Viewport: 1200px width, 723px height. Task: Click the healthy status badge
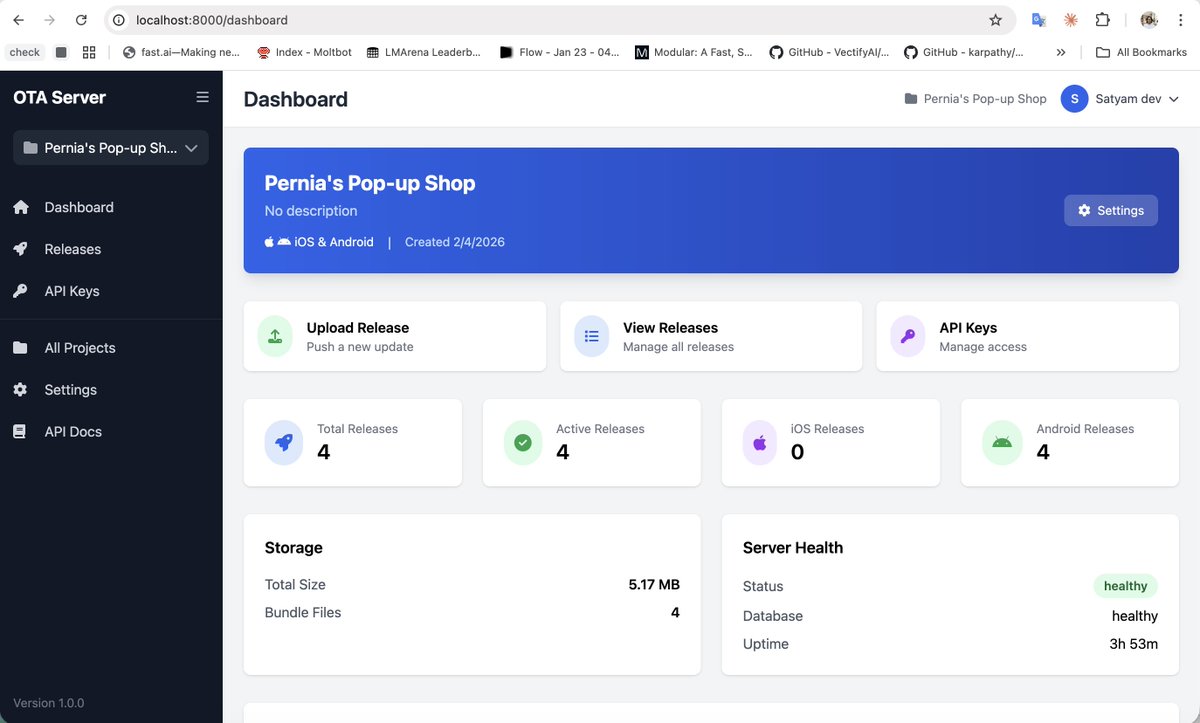click(x=1125, y=586)
